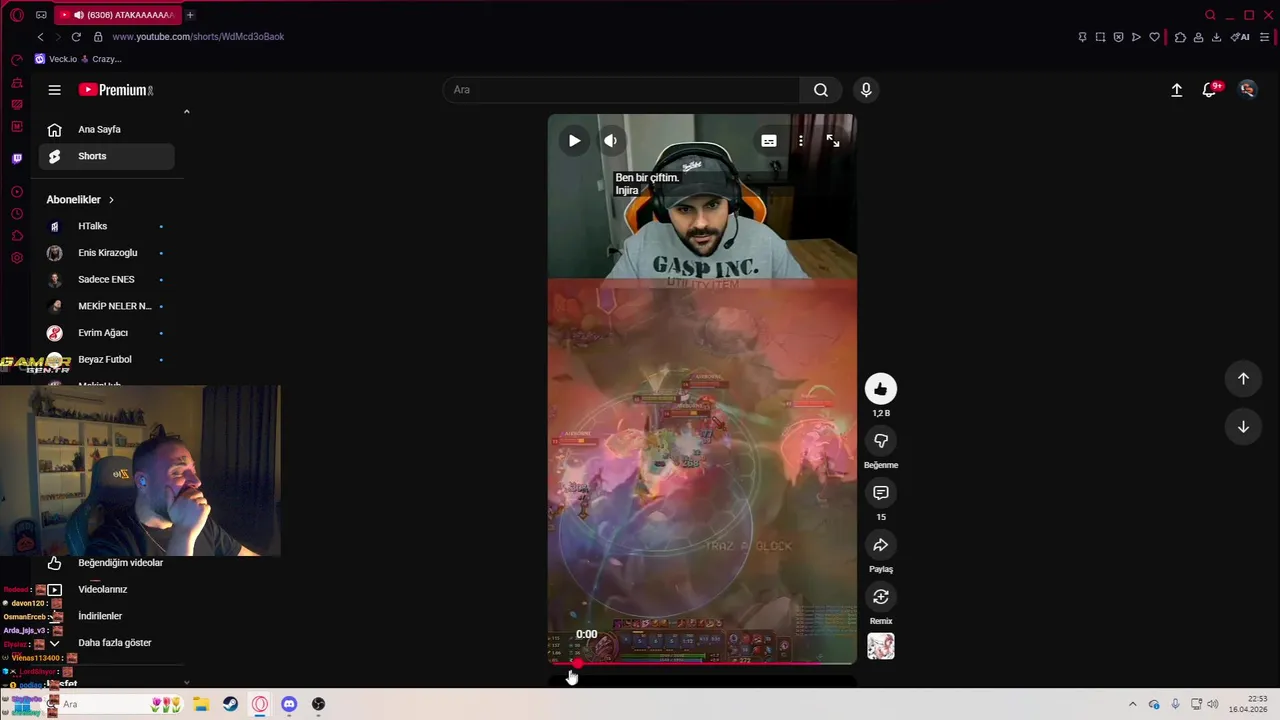Expand the Abonelikler section
The height and width of the screenshot is (720, 1280).
click(80, 200)
